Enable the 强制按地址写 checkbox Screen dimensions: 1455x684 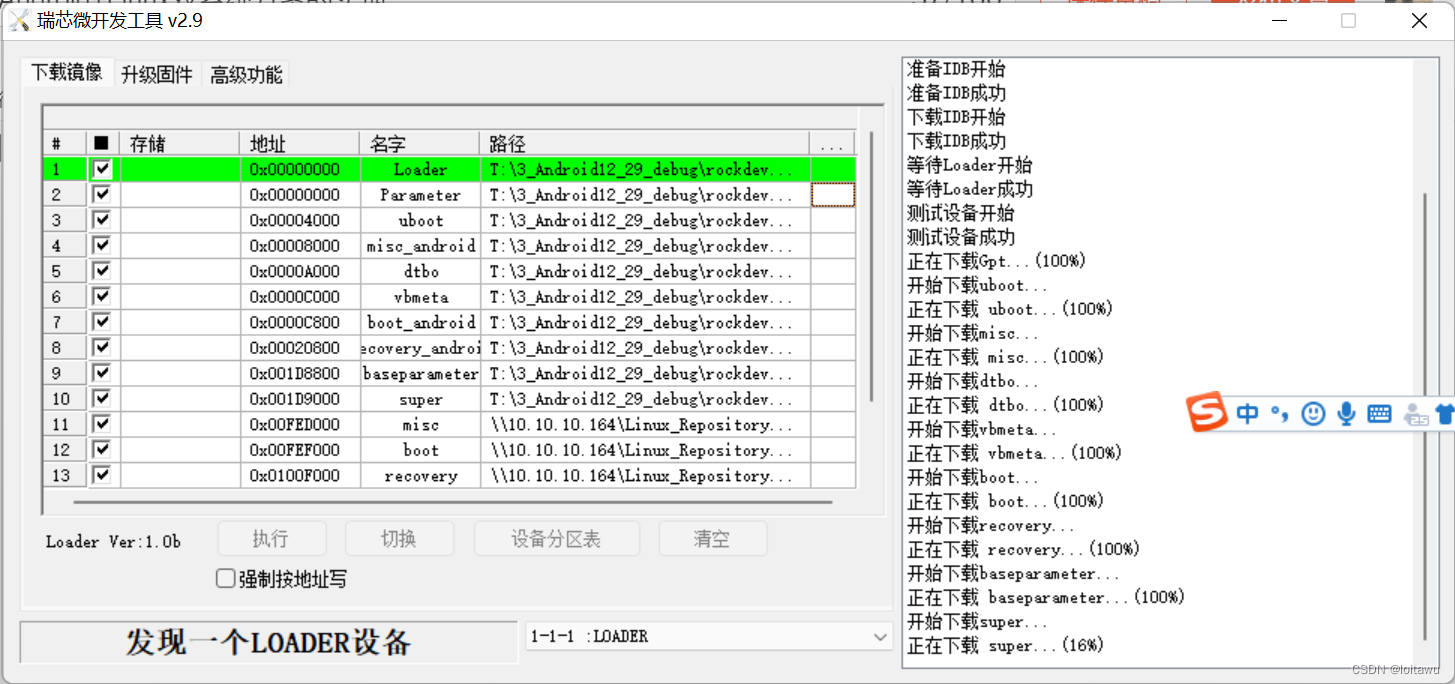pyautogui.click(x=225, y=578)
